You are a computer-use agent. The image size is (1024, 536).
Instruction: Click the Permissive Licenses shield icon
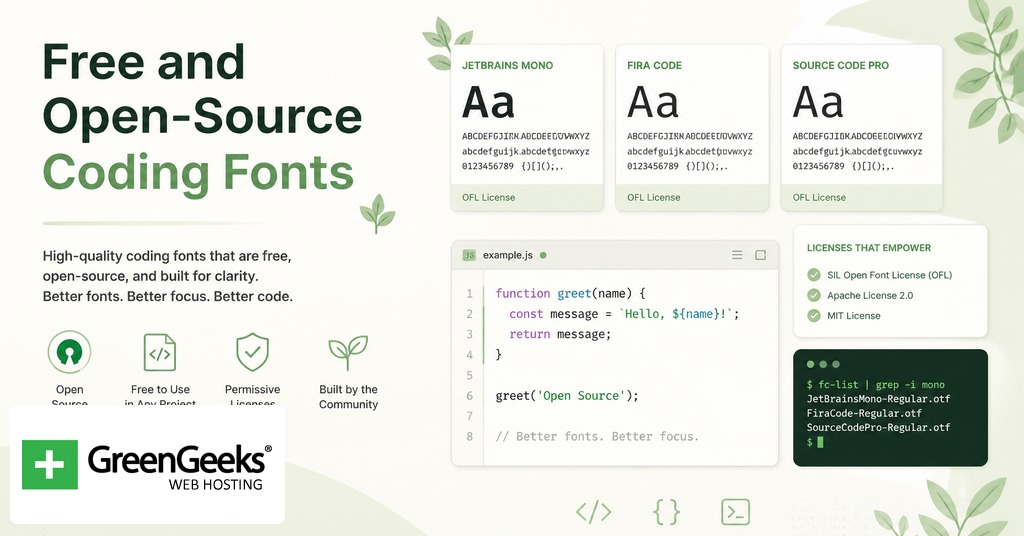[x=252, y=352]
